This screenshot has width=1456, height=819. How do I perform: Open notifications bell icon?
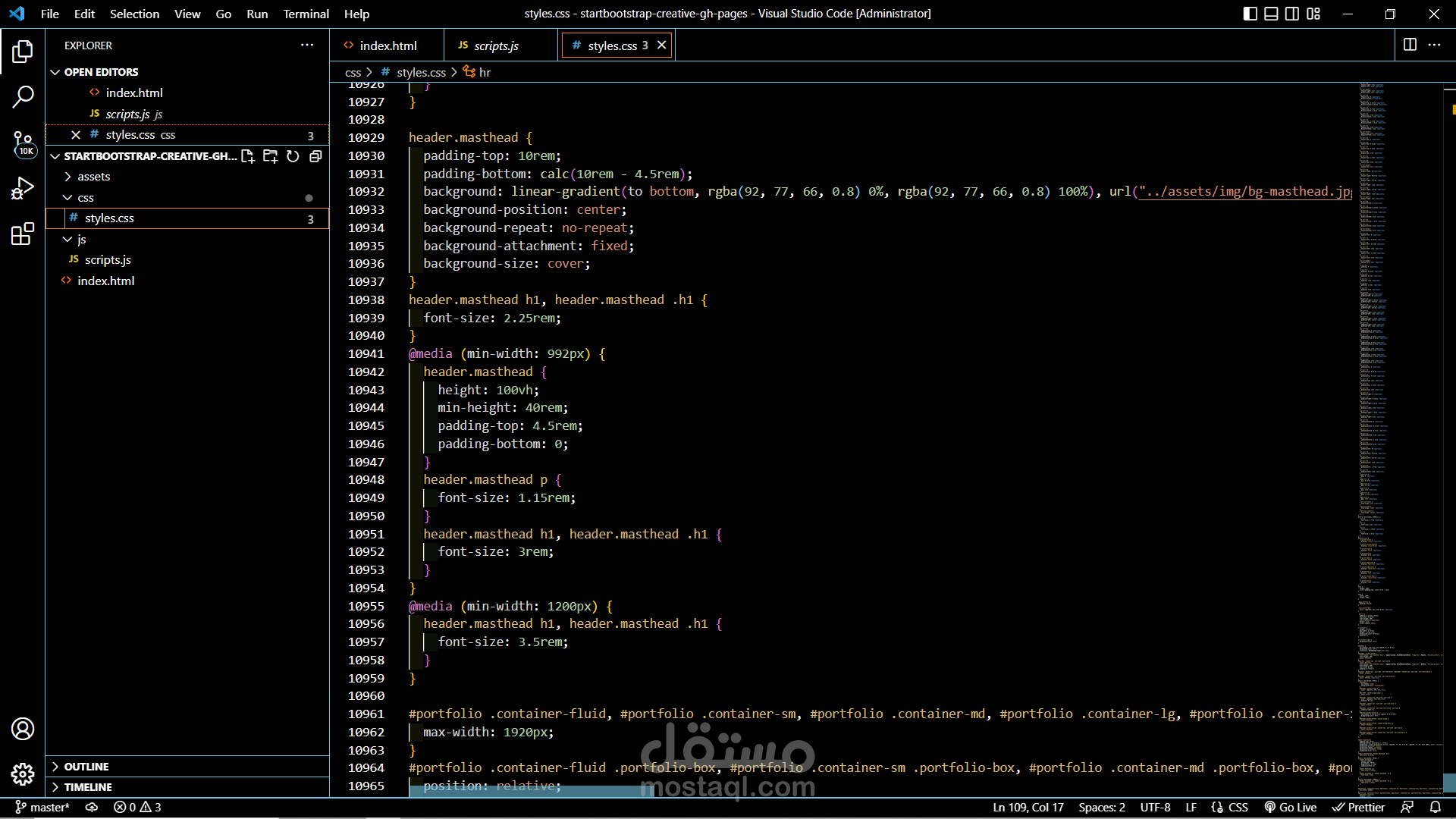[1436, 808]
